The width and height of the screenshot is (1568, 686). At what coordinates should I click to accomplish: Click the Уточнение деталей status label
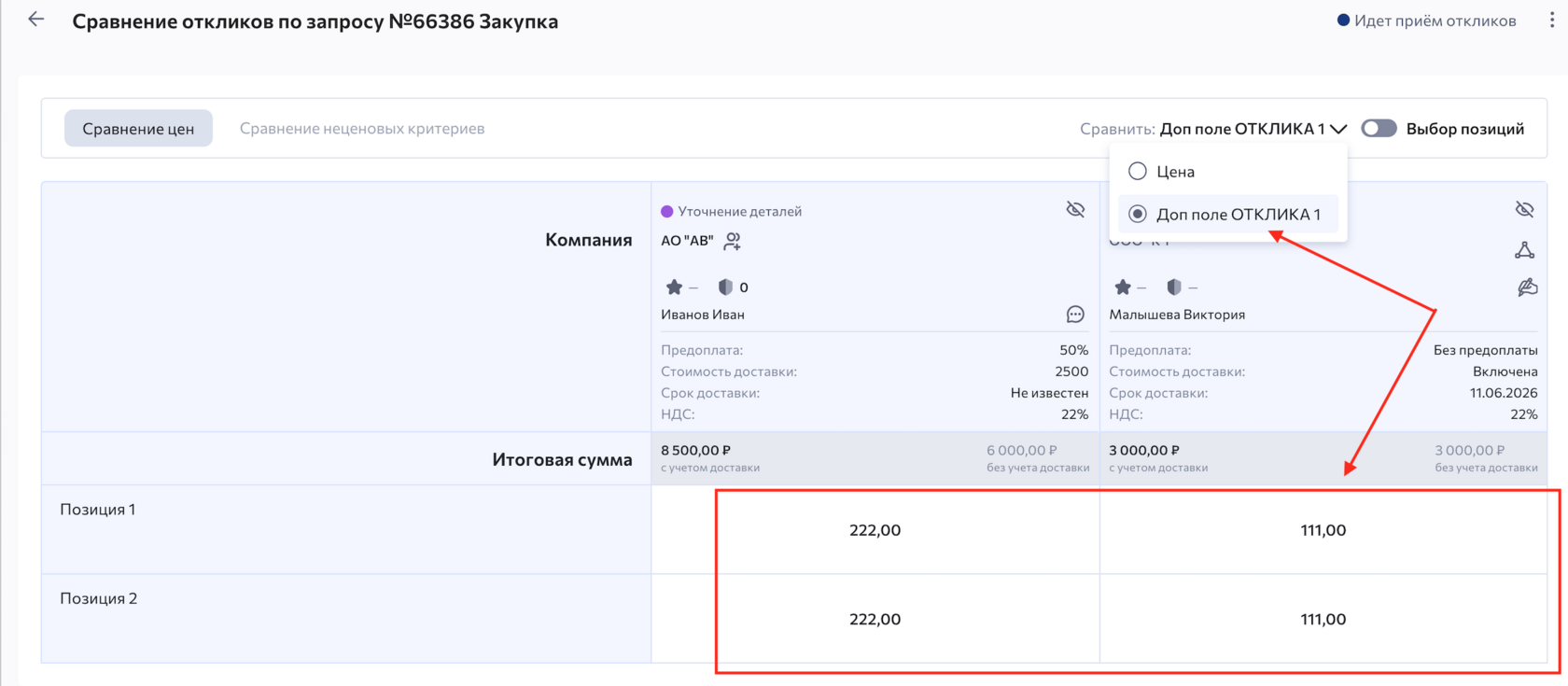(x=732, y=211)
